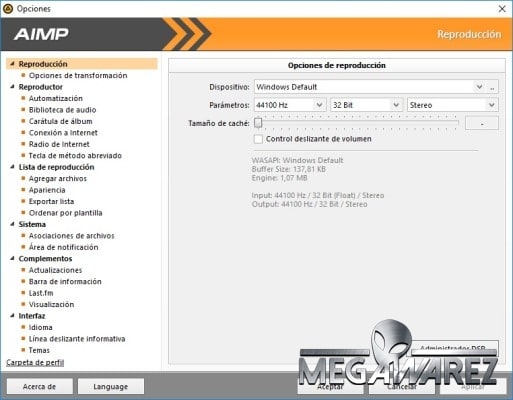Click the AIMP icon in title bar
Screen dimensions: 513x400
pyautogui.click(x=8, y=9)
